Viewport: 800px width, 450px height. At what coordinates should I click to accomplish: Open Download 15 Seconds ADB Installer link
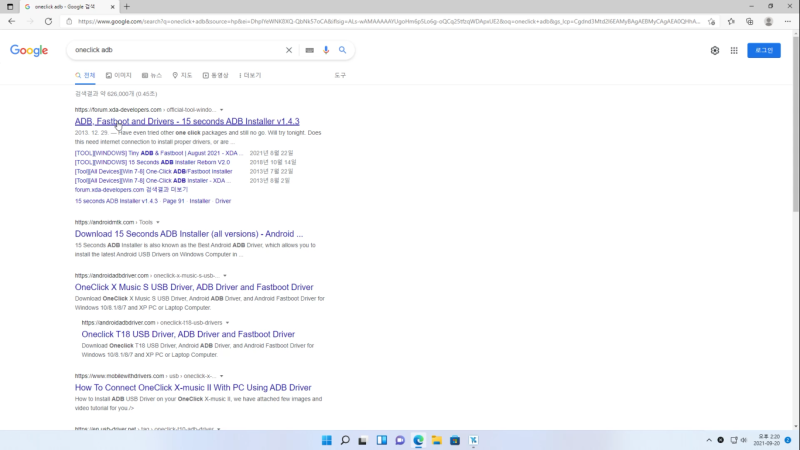189,234
